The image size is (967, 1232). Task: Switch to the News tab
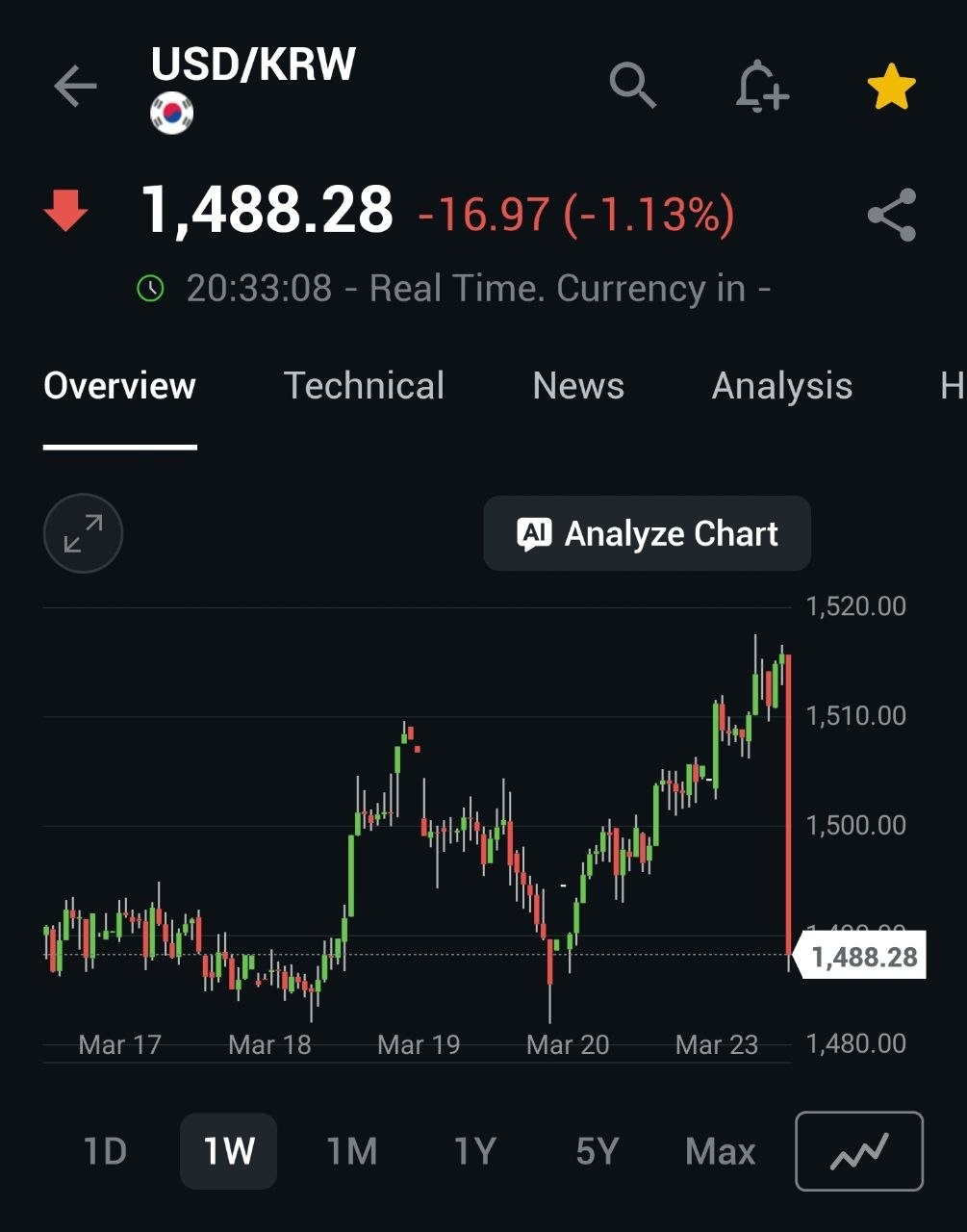tap(578, 386)
